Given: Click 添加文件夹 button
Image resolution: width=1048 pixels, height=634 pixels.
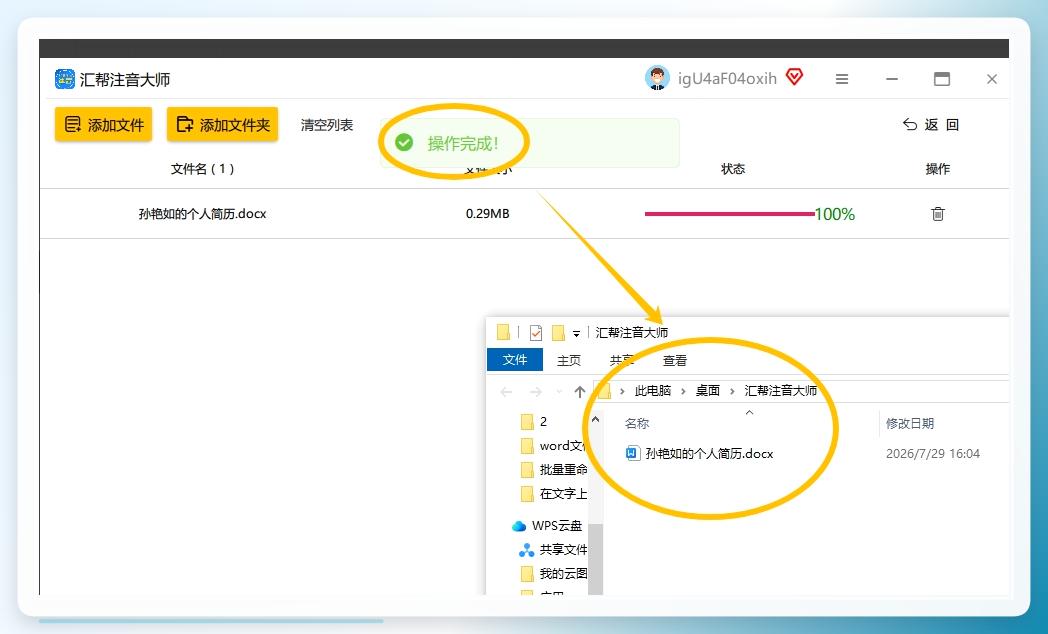Looking at the screenshot, I should click(223, 124).
